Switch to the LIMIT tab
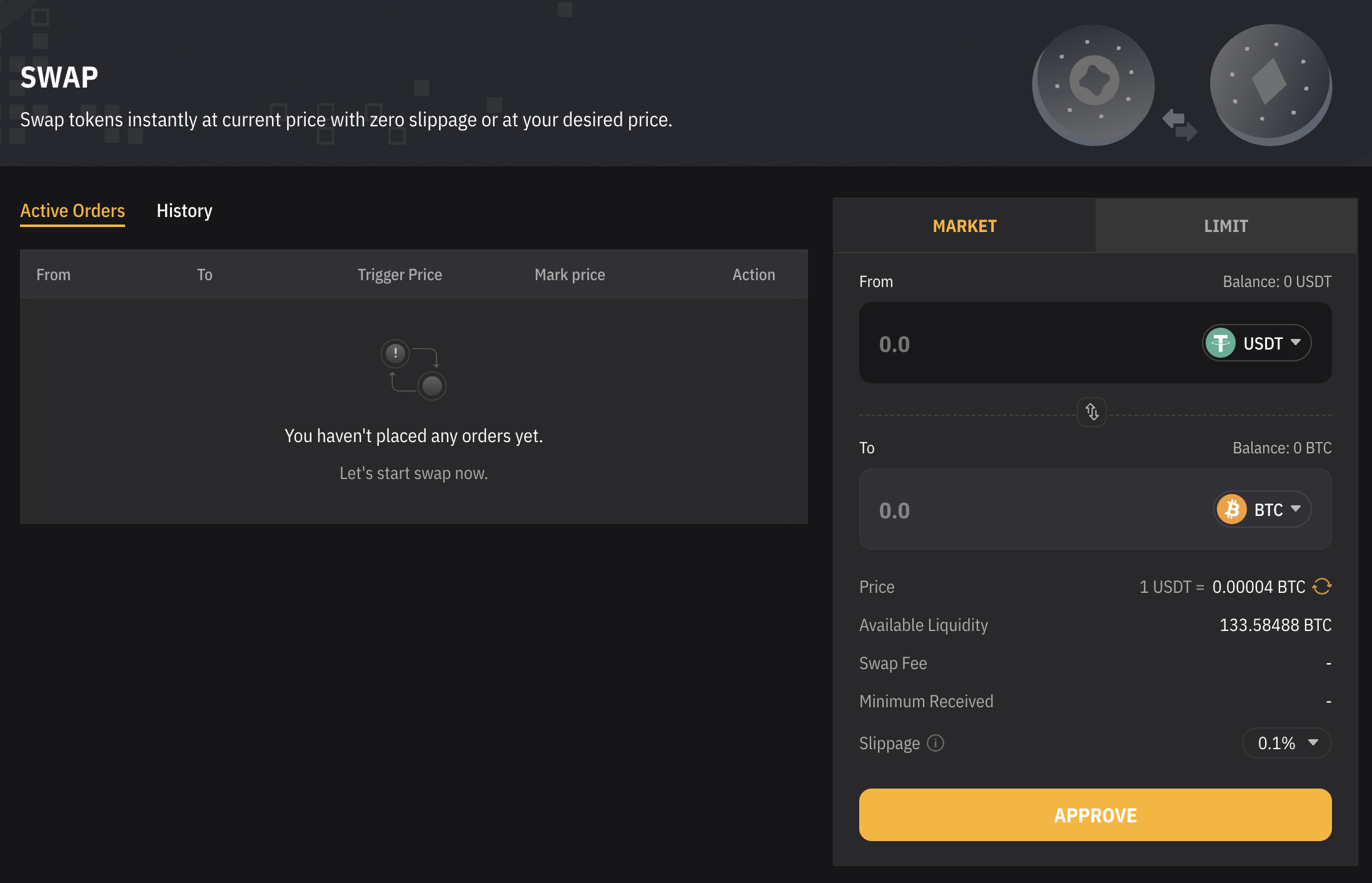The height and width of the screenshot is (883, 1372). tap(1226, 226)
